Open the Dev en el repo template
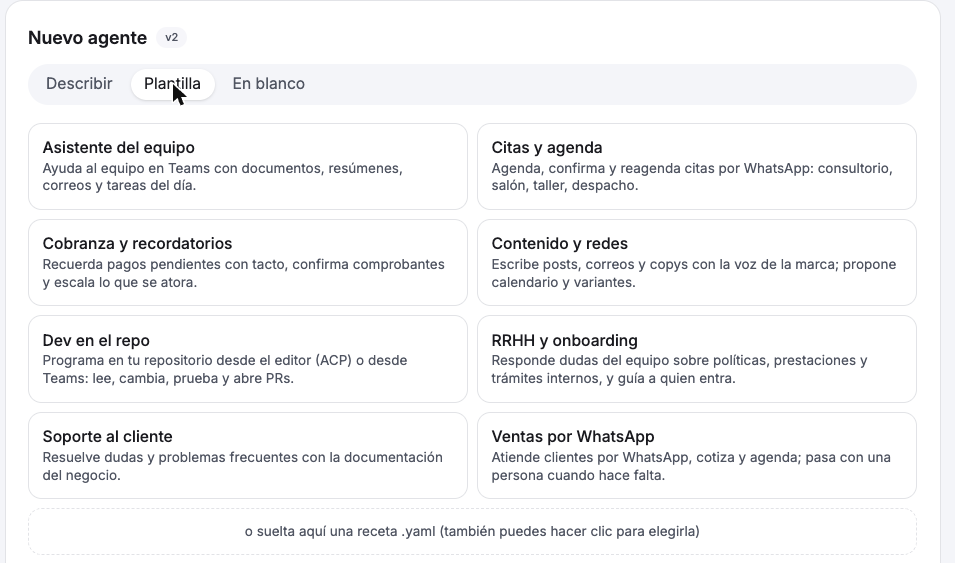Viewport: 955px width, 563px height. point(248,359)
